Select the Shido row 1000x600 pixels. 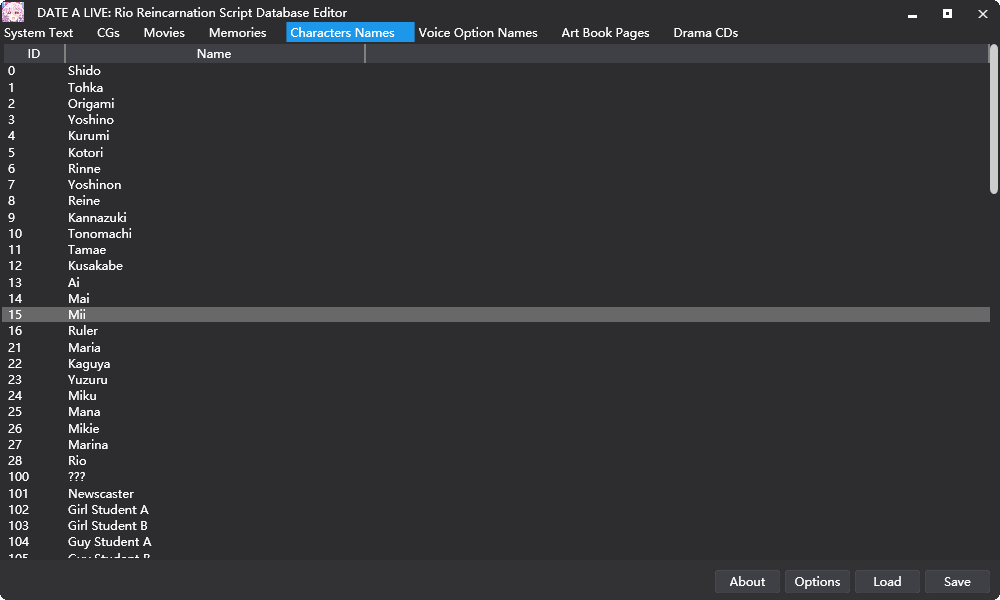(x=84, y=71)
